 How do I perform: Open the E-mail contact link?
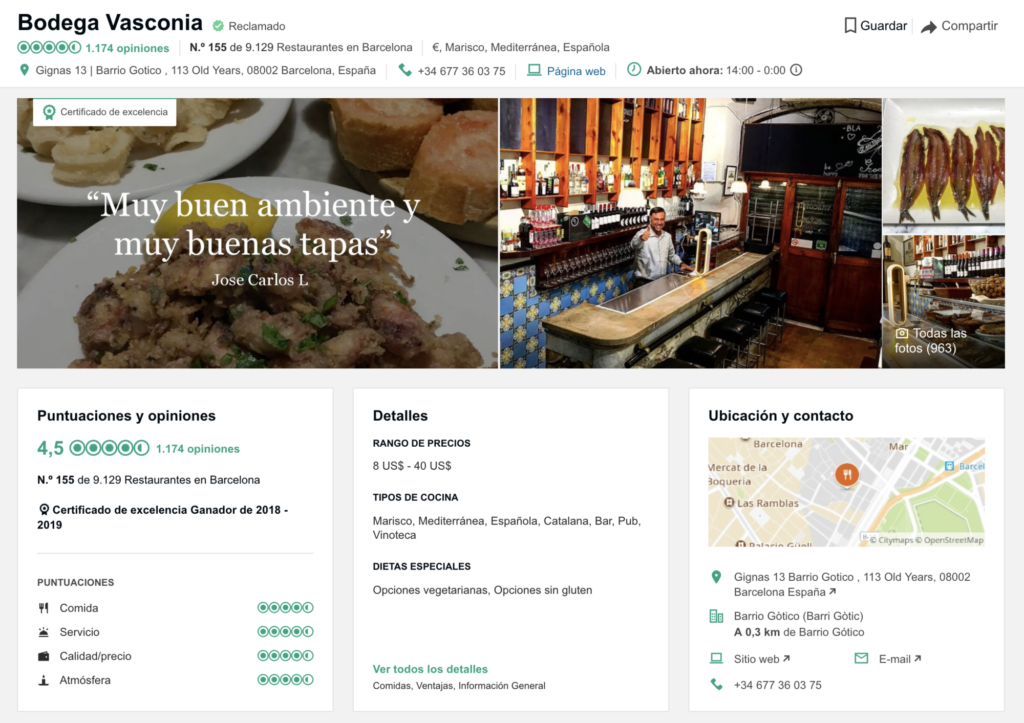tap(900, 659)
